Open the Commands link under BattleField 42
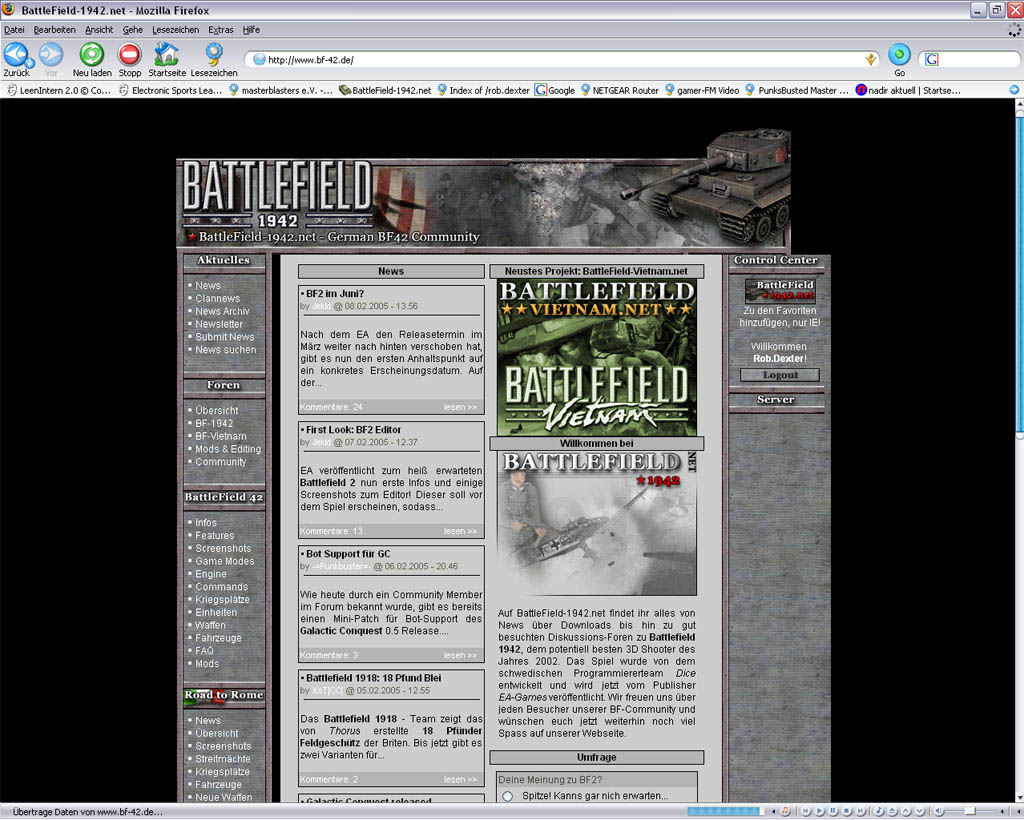Screen dimensions: 1024x820 [221, 587]
